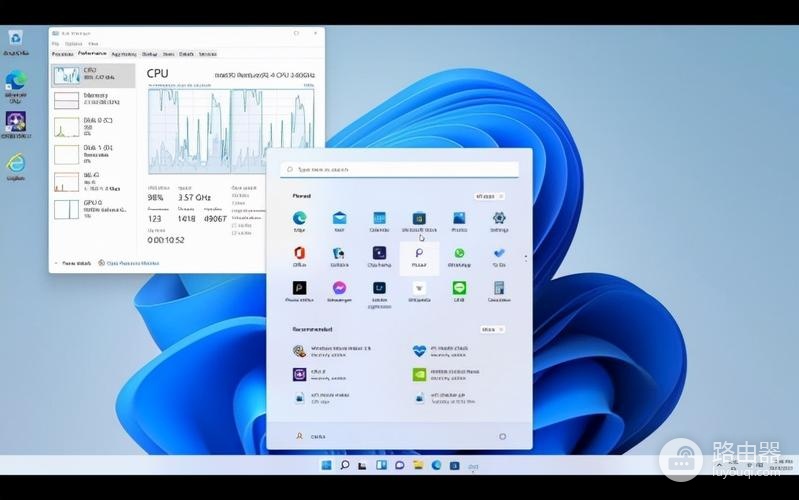Click the taskbar Search magnifier

tap(345, 465)
